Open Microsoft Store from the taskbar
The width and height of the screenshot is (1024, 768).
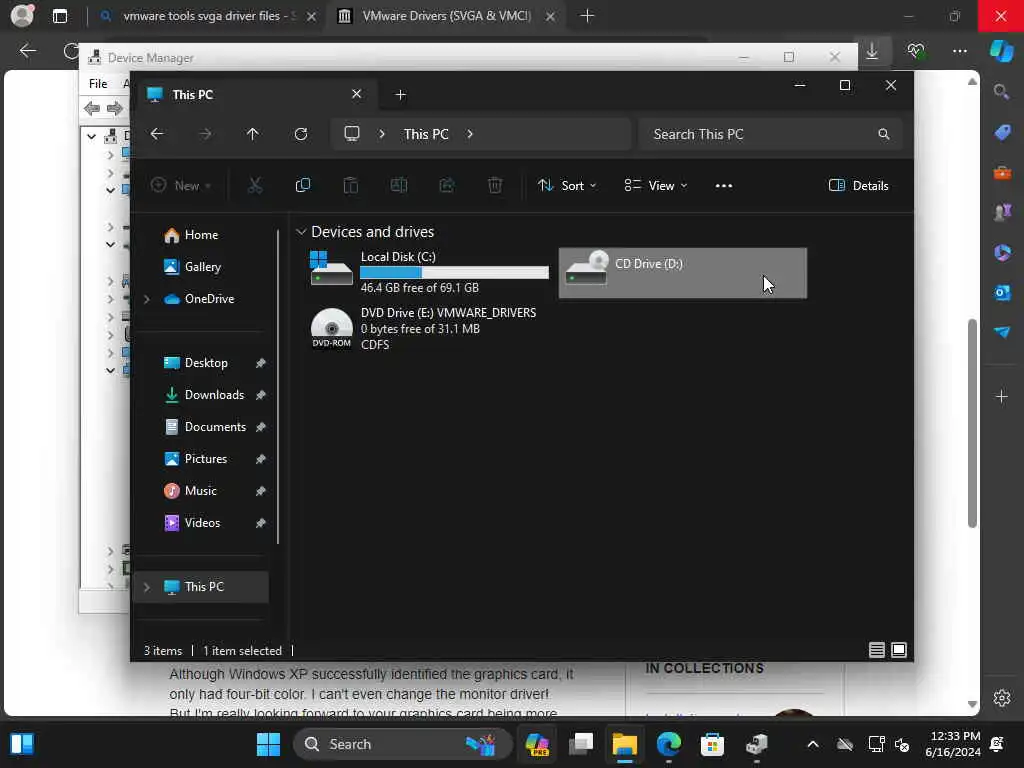click(712, 744)
